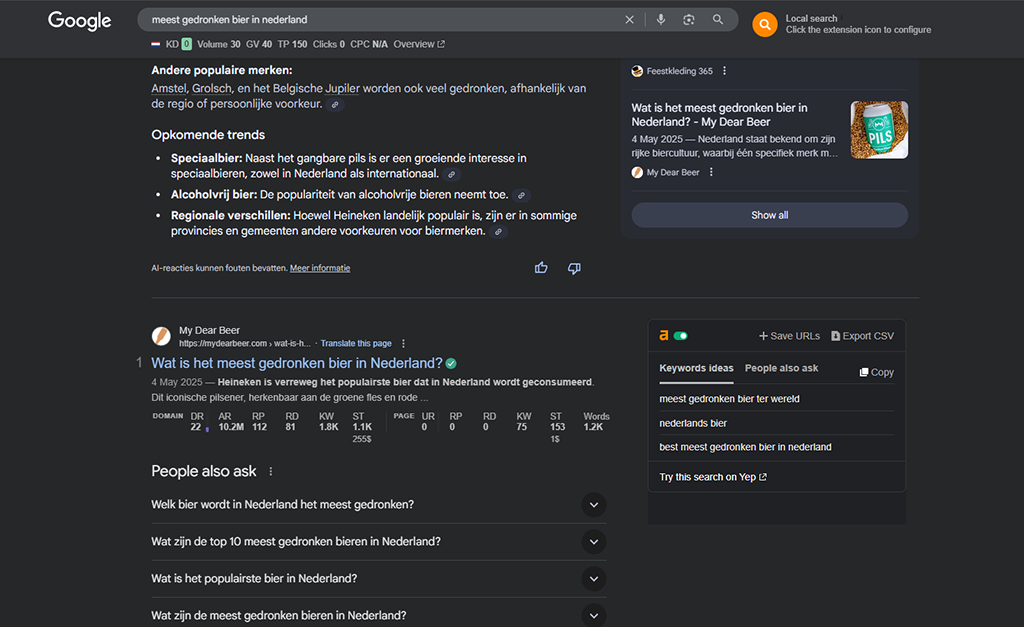Click the Grolsch link in AI overview
Screen dimensions: 1024x627
click(x=212, y=89)
